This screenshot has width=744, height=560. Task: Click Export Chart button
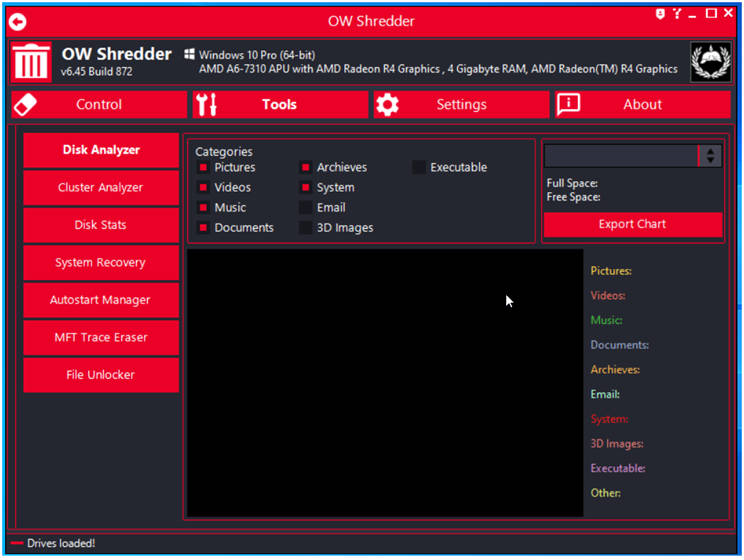pos(632,224)
